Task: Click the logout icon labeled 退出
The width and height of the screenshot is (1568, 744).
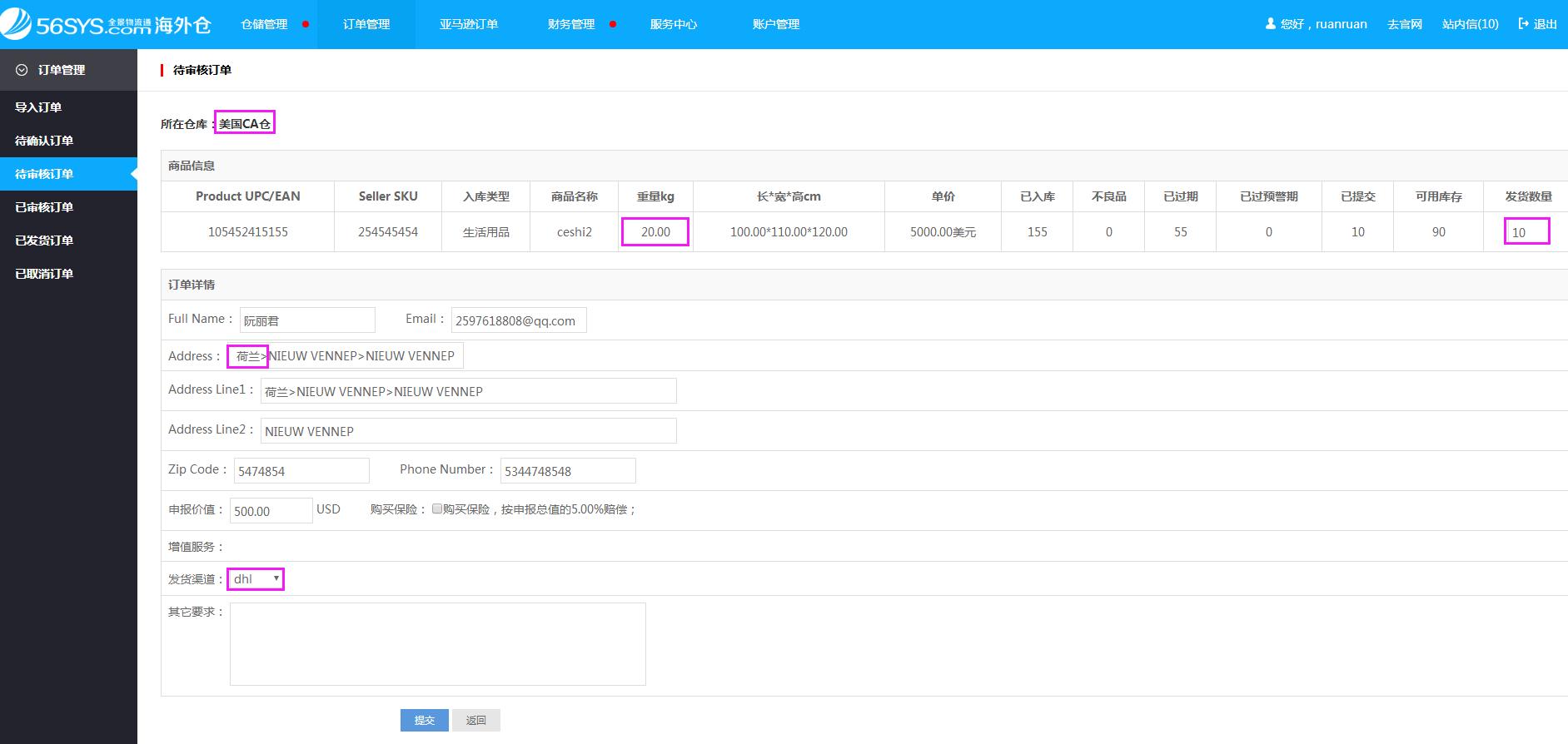Action: click(1524, 24)
